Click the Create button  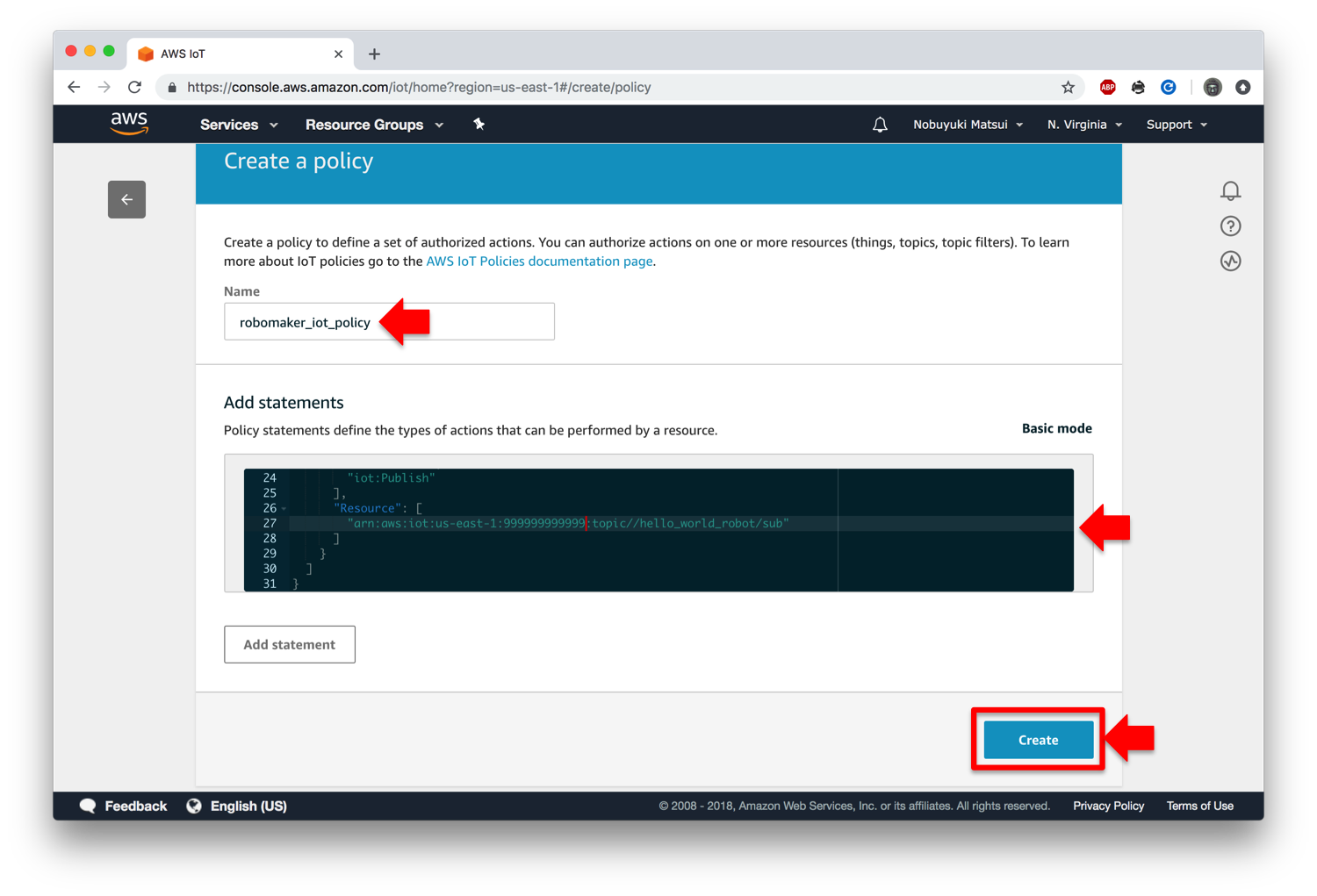[1037, 739]
